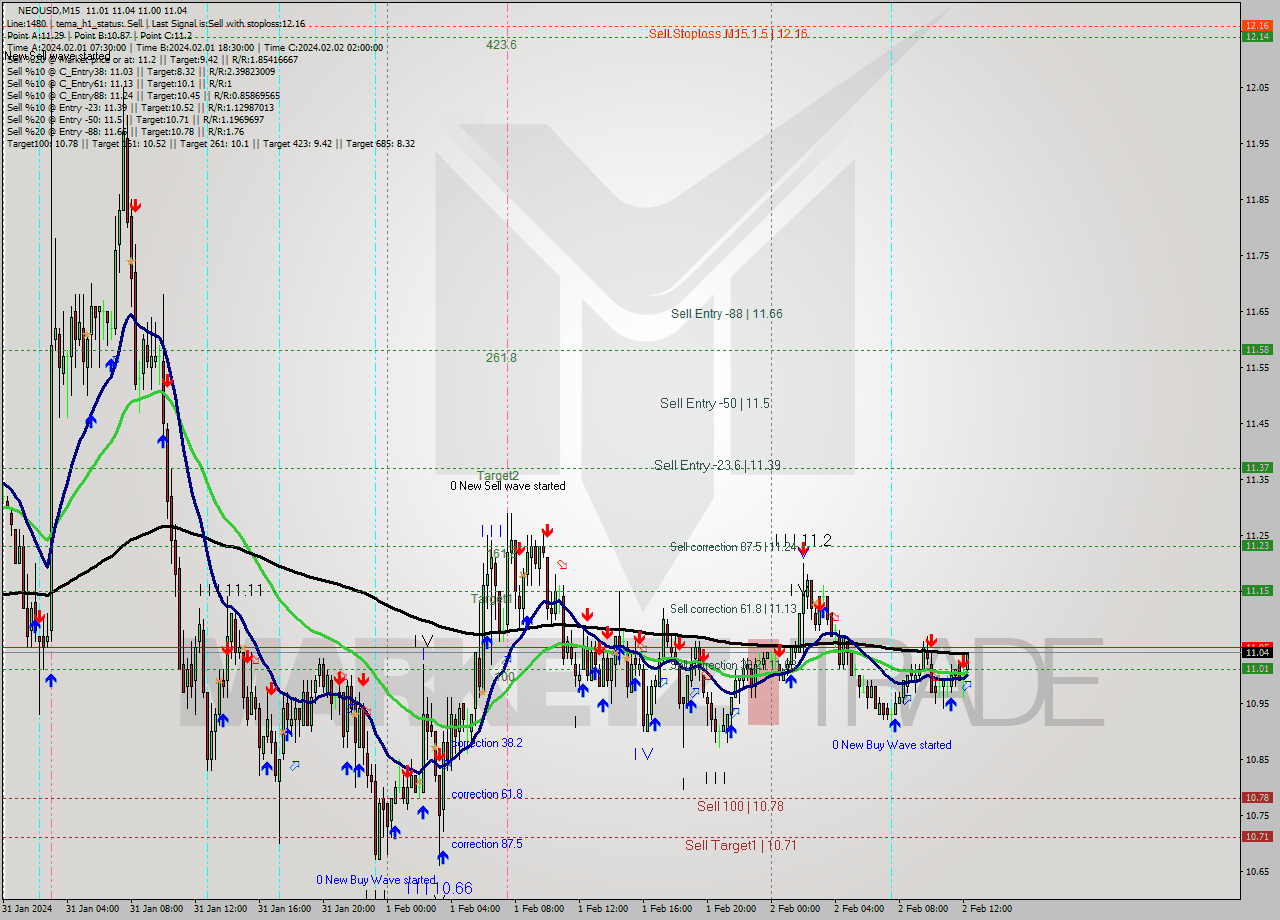This screenshot has width=1280, height=920.
Task: Click the NEOUSD,M15 chart title
Action: [x=47, y=10]
